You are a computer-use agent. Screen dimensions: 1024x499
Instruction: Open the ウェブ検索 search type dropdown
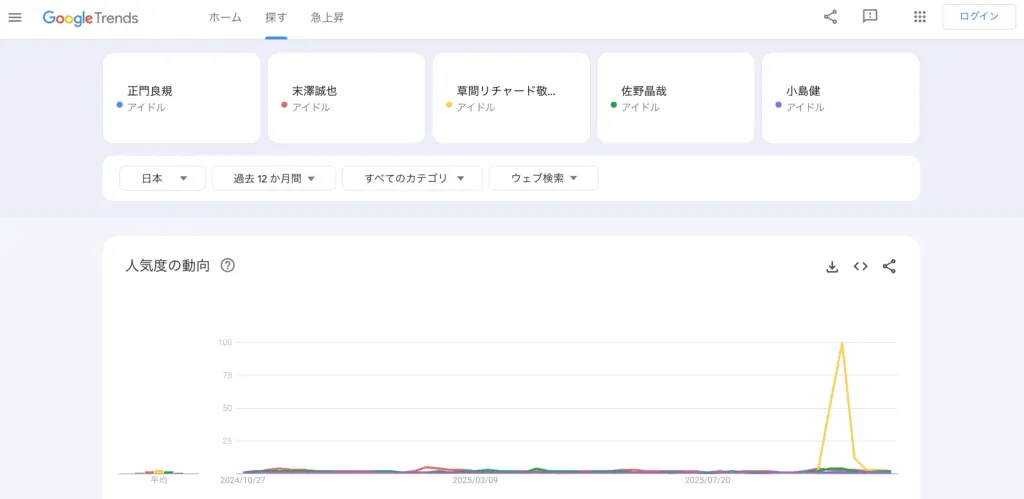pos(543,178)
